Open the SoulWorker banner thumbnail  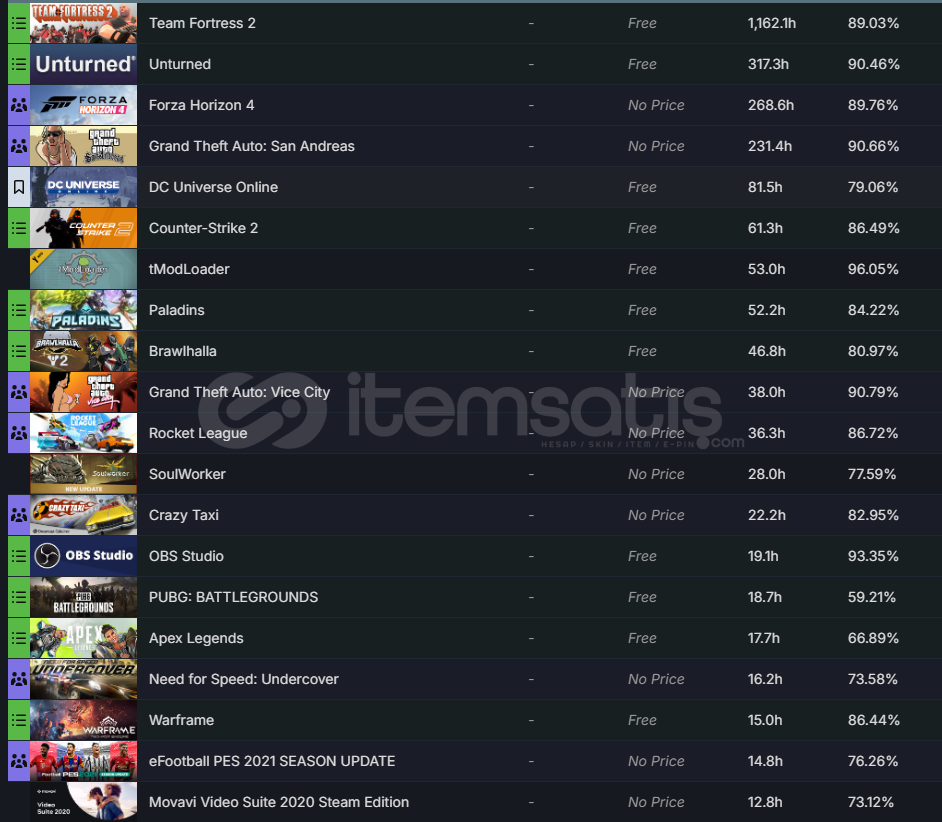(84, 474)
